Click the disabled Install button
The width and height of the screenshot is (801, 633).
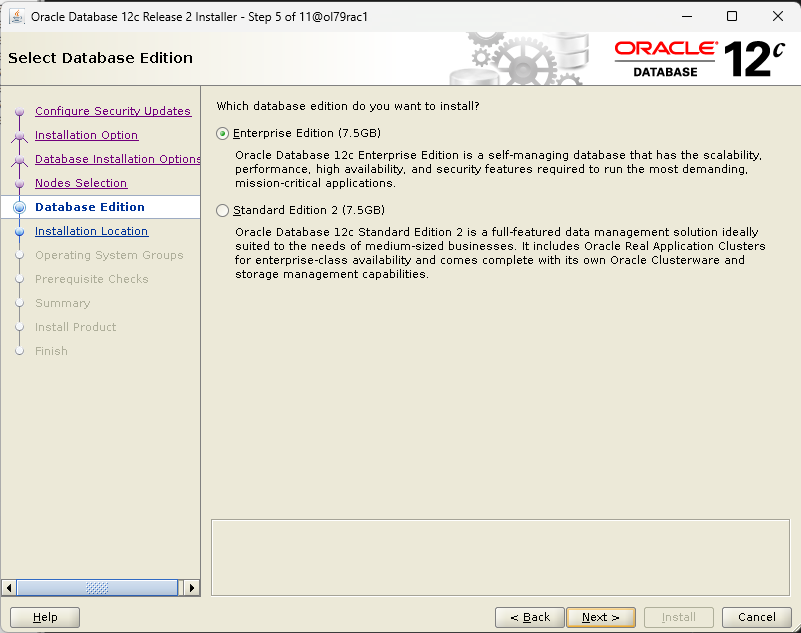678,617
